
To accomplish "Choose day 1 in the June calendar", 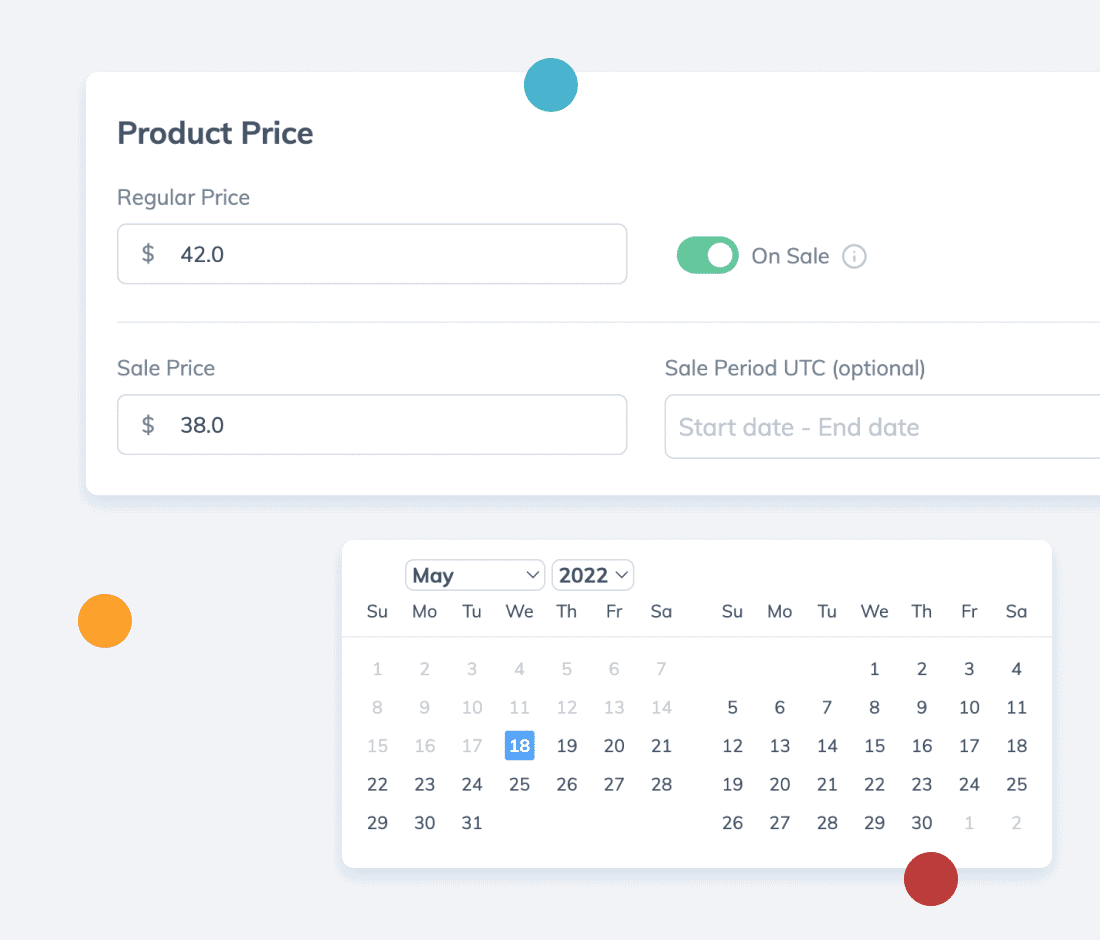I will pos(874,669).
